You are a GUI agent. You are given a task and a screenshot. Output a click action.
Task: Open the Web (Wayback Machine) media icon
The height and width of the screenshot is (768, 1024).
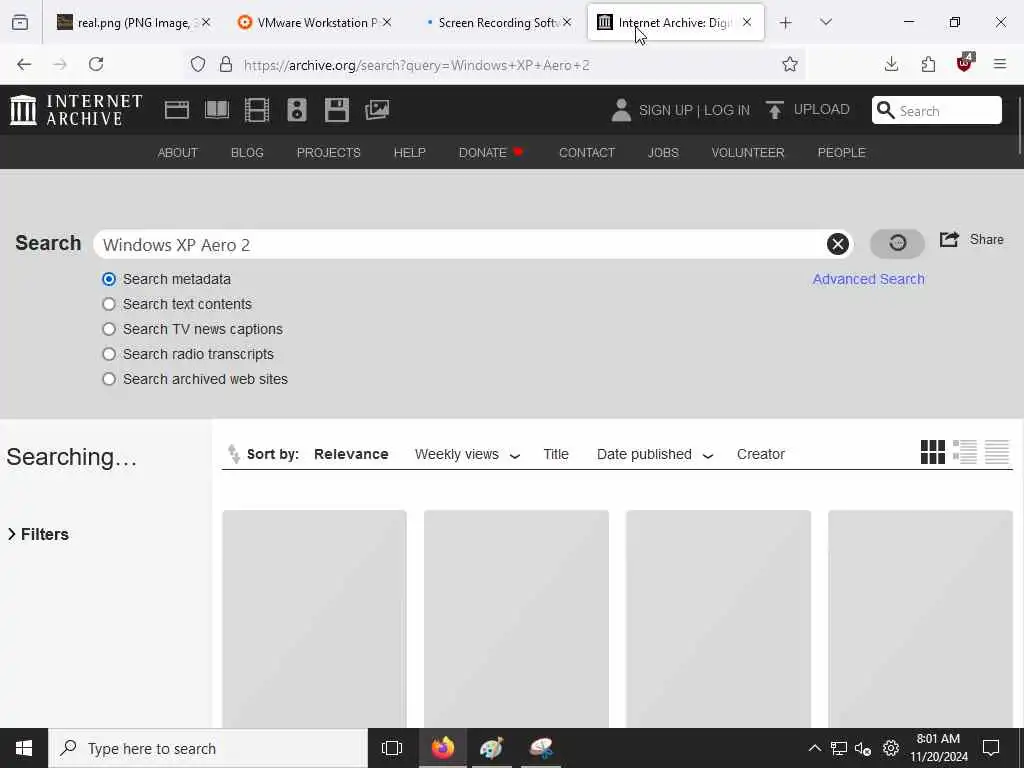(x=176, y=110)
